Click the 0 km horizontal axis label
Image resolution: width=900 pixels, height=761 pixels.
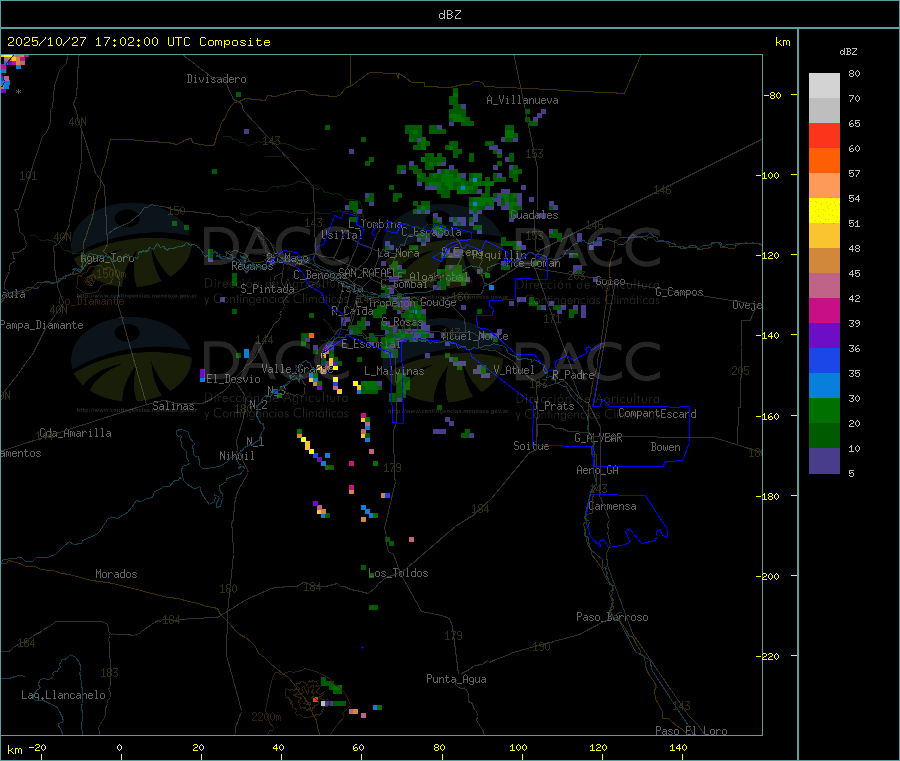[x=119, y=747]
